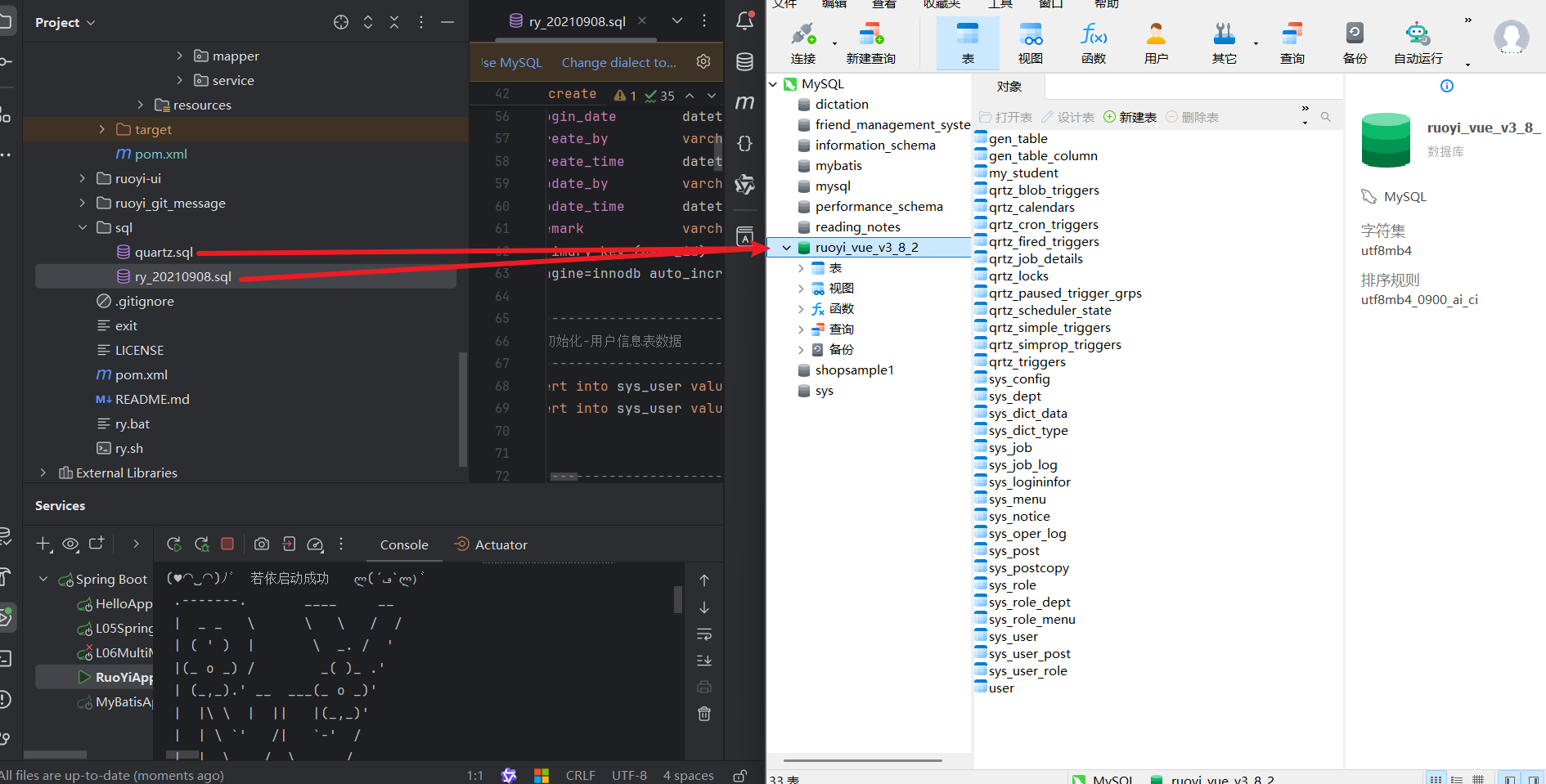Switch Navicat objects to detail view
This screenshot has height=784, width=1546.
click(x=1457, y=778)
